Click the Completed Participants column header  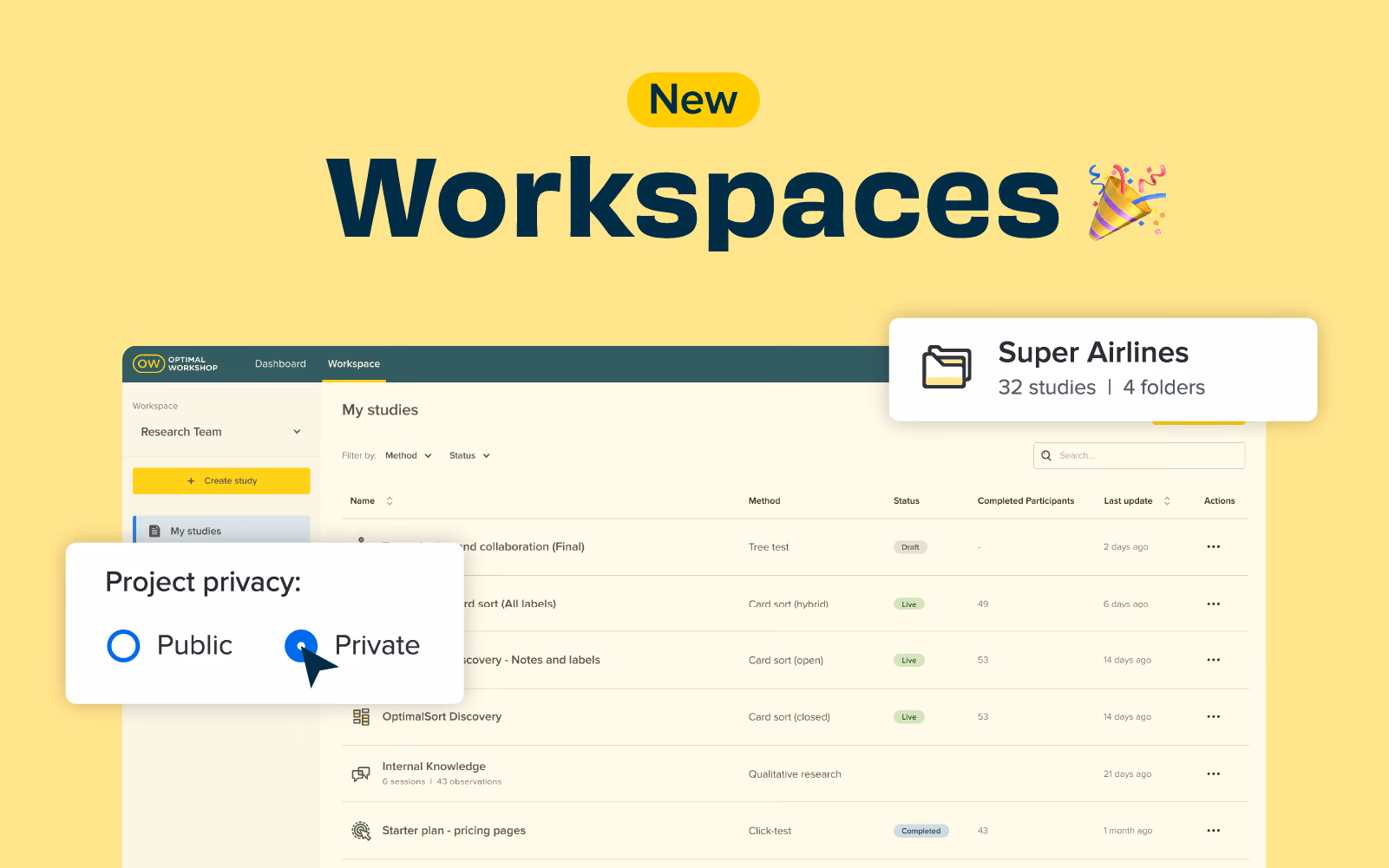coord(1025,501)
